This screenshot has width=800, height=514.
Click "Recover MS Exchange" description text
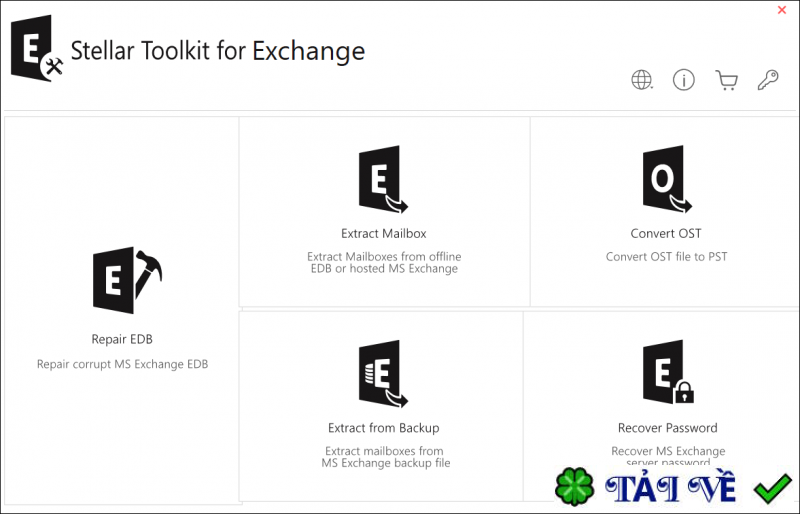pyautogui.click(x=668, y=451)
